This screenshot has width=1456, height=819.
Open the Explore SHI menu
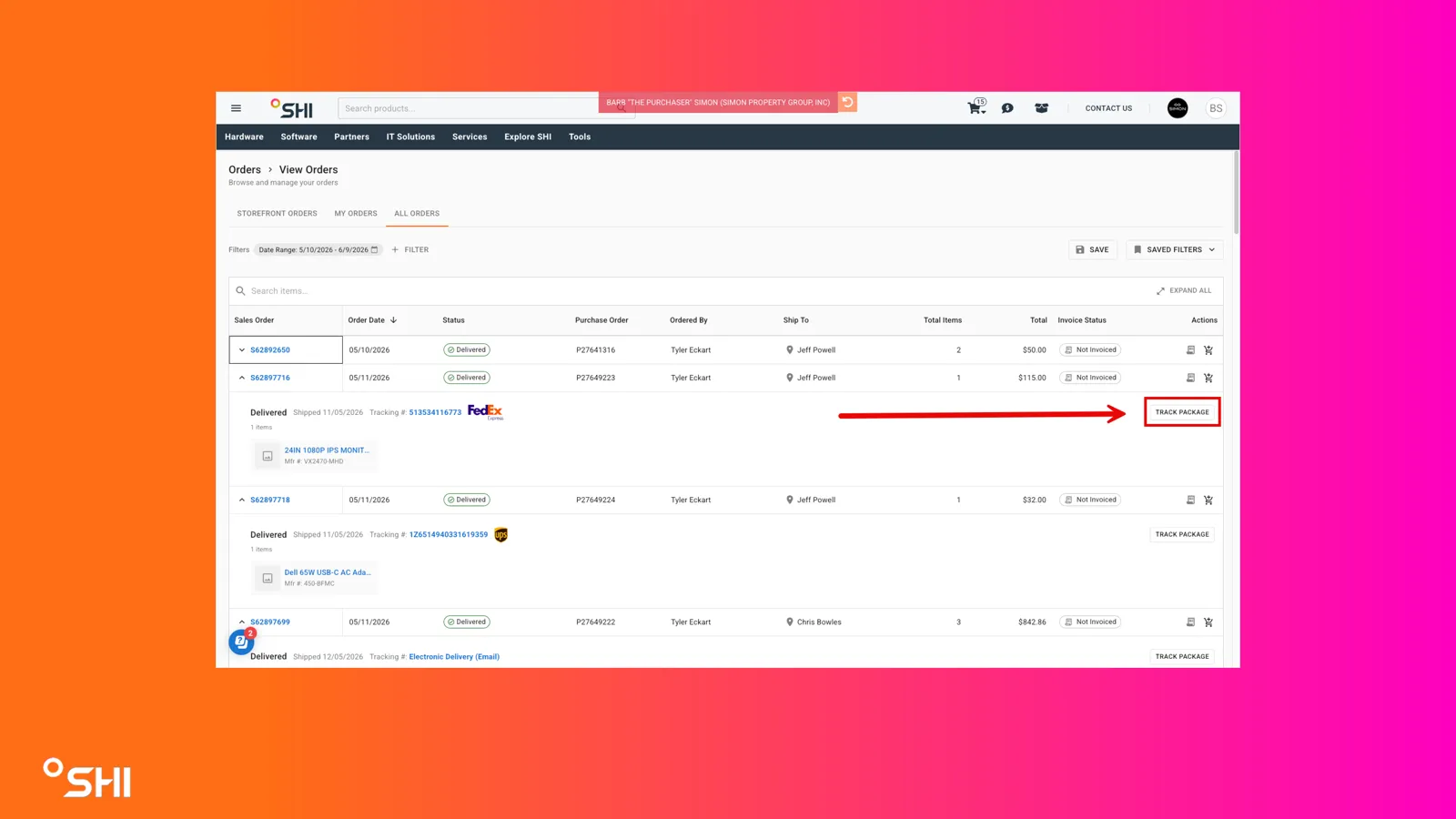click(528, 137)
